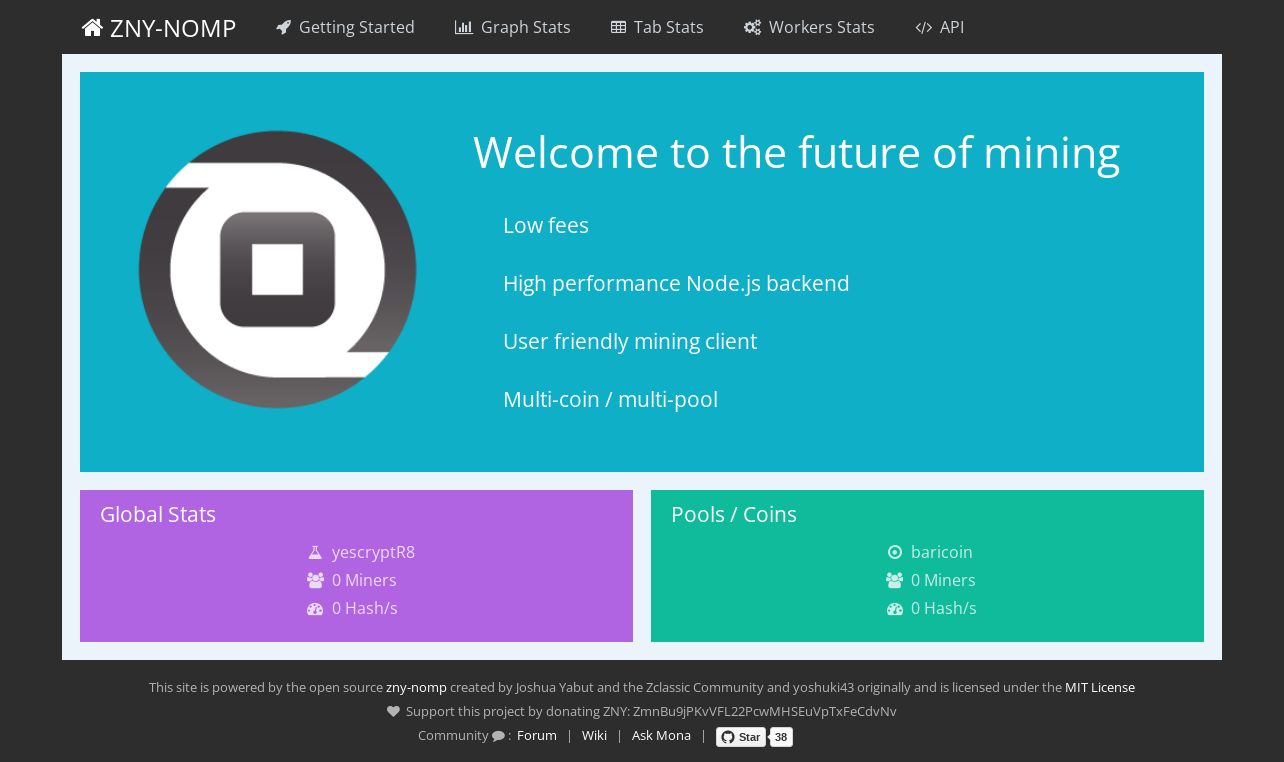Click the GitHub Star button
The height and width of the screenshot is (762, 1284).
[x=741, y=737]
